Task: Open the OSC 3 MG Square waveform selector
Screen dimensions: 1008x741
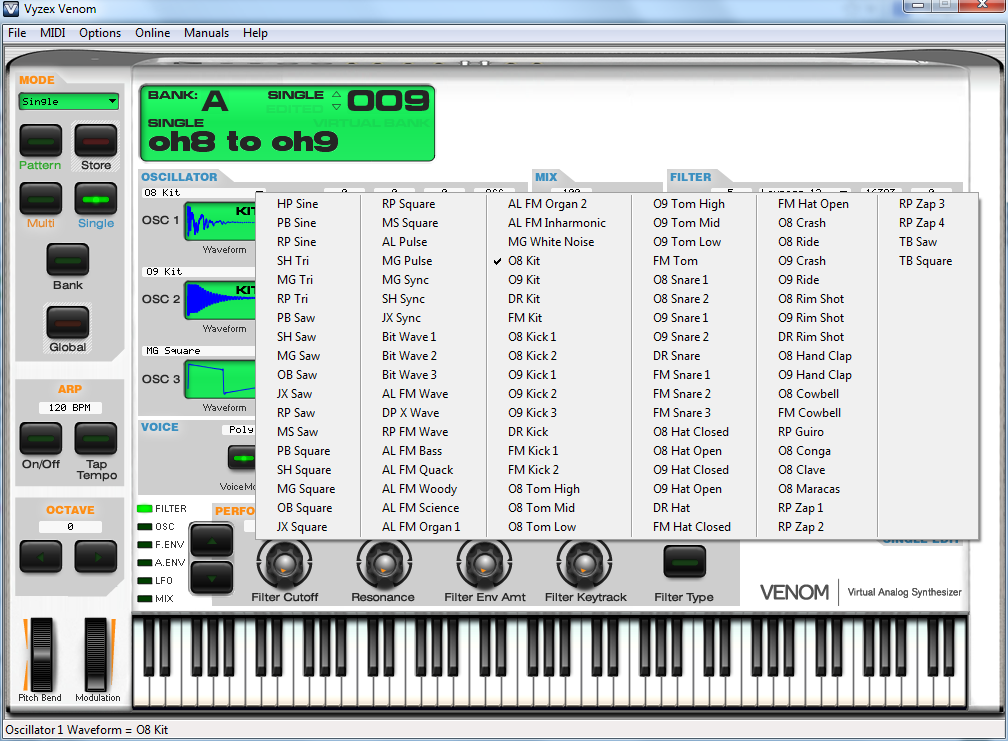Action: click(x=198, y=351)
